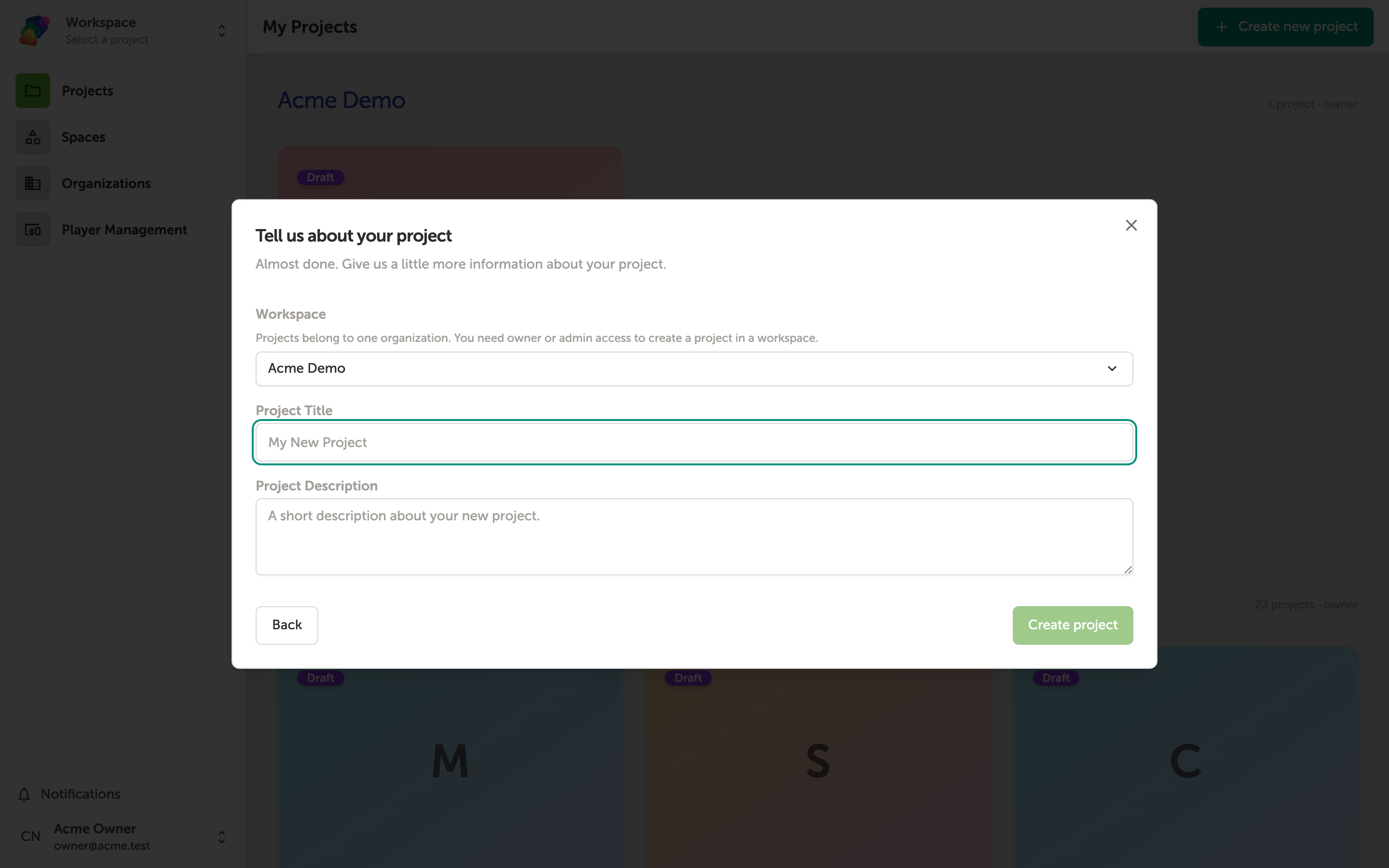Click the plus icon in Create new project

click(1221, 27)
